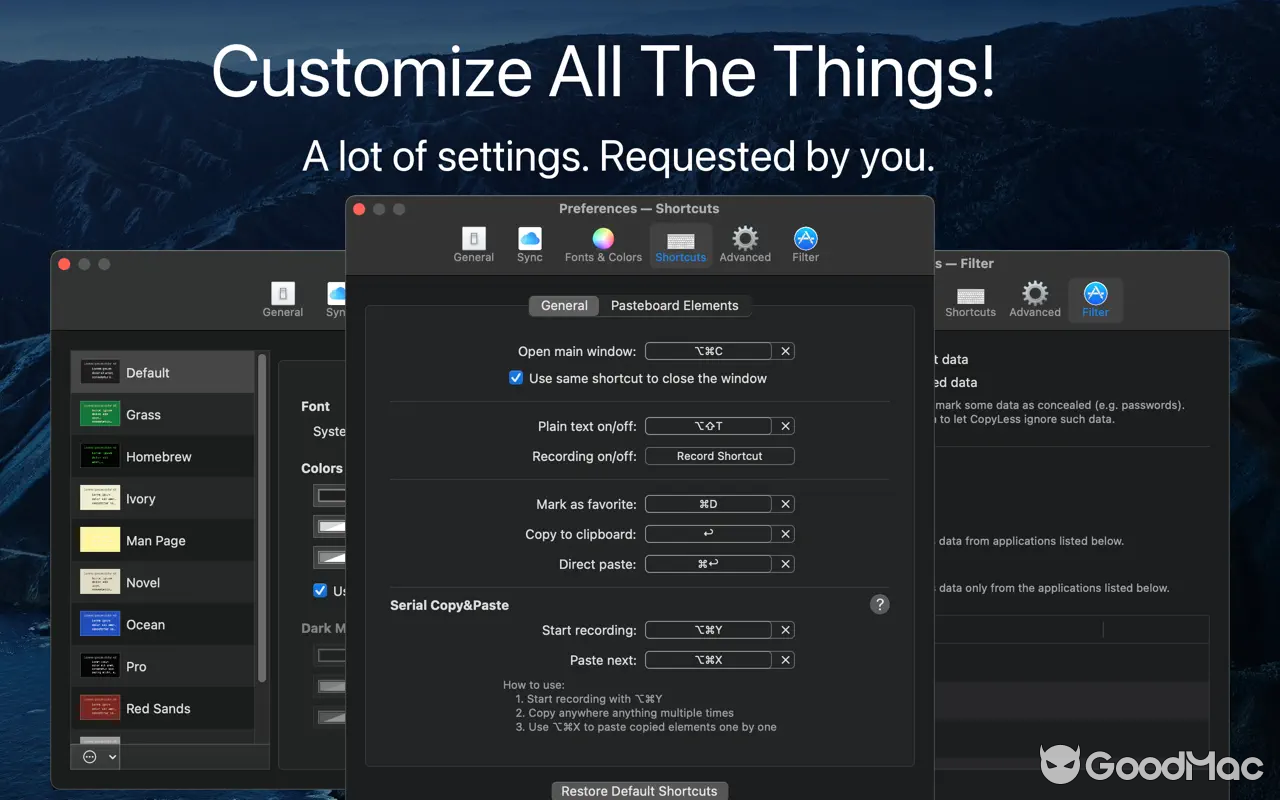Uncheck 'Use same shortcut to close the window'
This screenshot has height=800, width=1280.
[x=516, y=378]
